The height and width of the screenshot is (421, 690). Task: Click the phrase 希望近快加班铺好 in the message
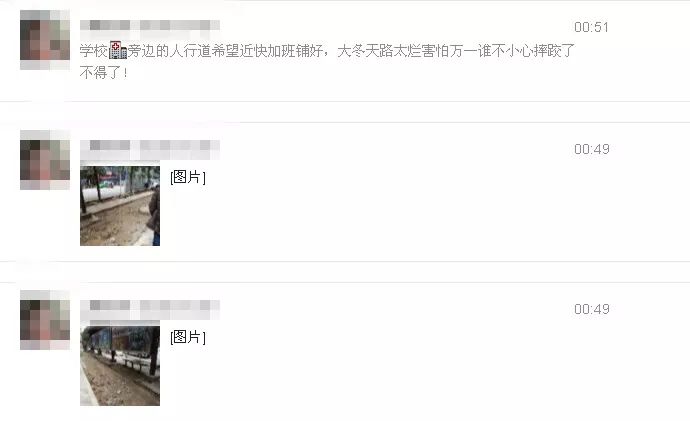tap(267, 51)
